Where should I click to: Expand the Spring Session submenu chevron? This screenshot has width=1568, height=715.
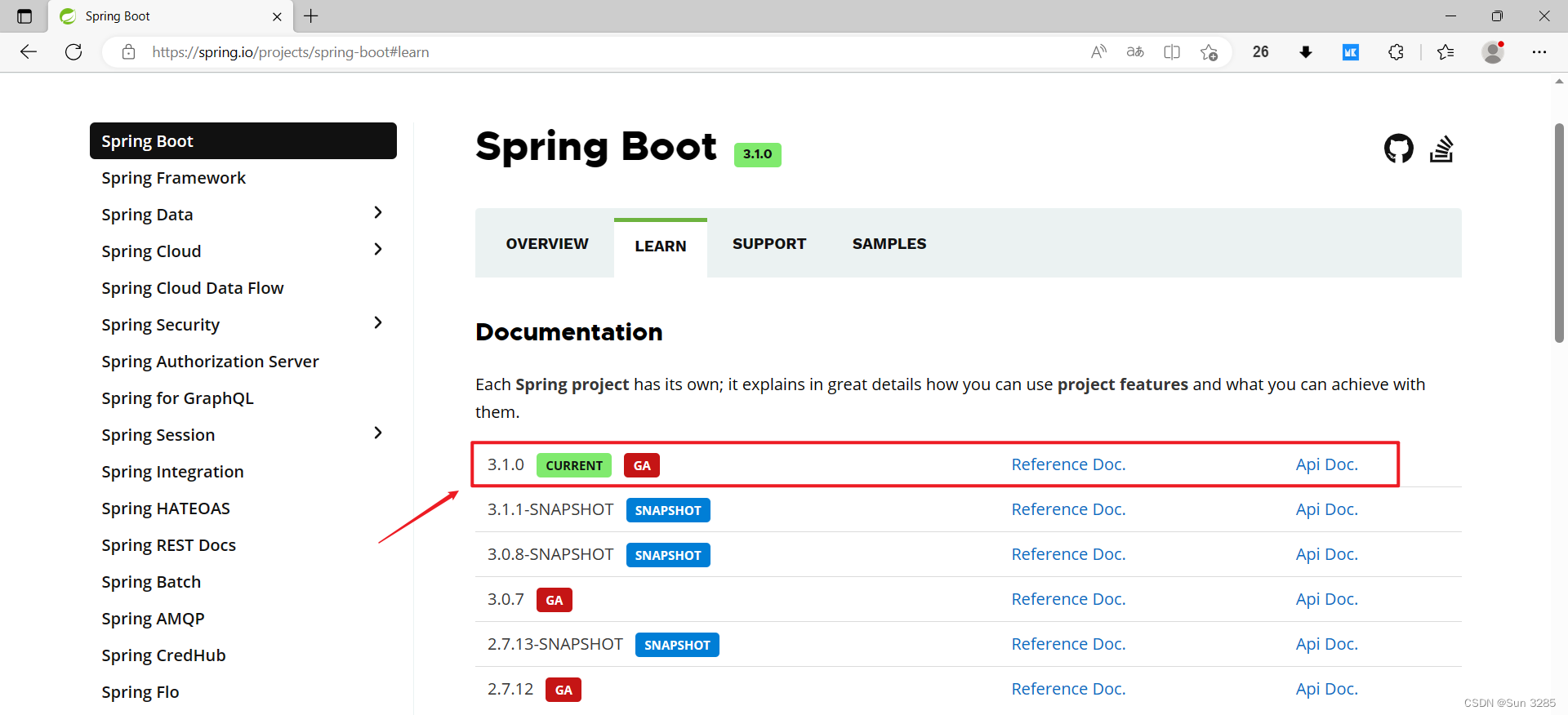click(x=377, y=433)
